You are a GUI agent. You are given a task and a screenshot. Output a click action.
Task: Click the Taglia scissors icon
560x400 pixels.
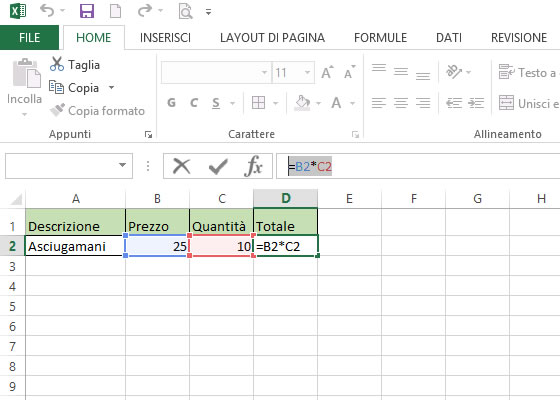click(x=57, y=64)
